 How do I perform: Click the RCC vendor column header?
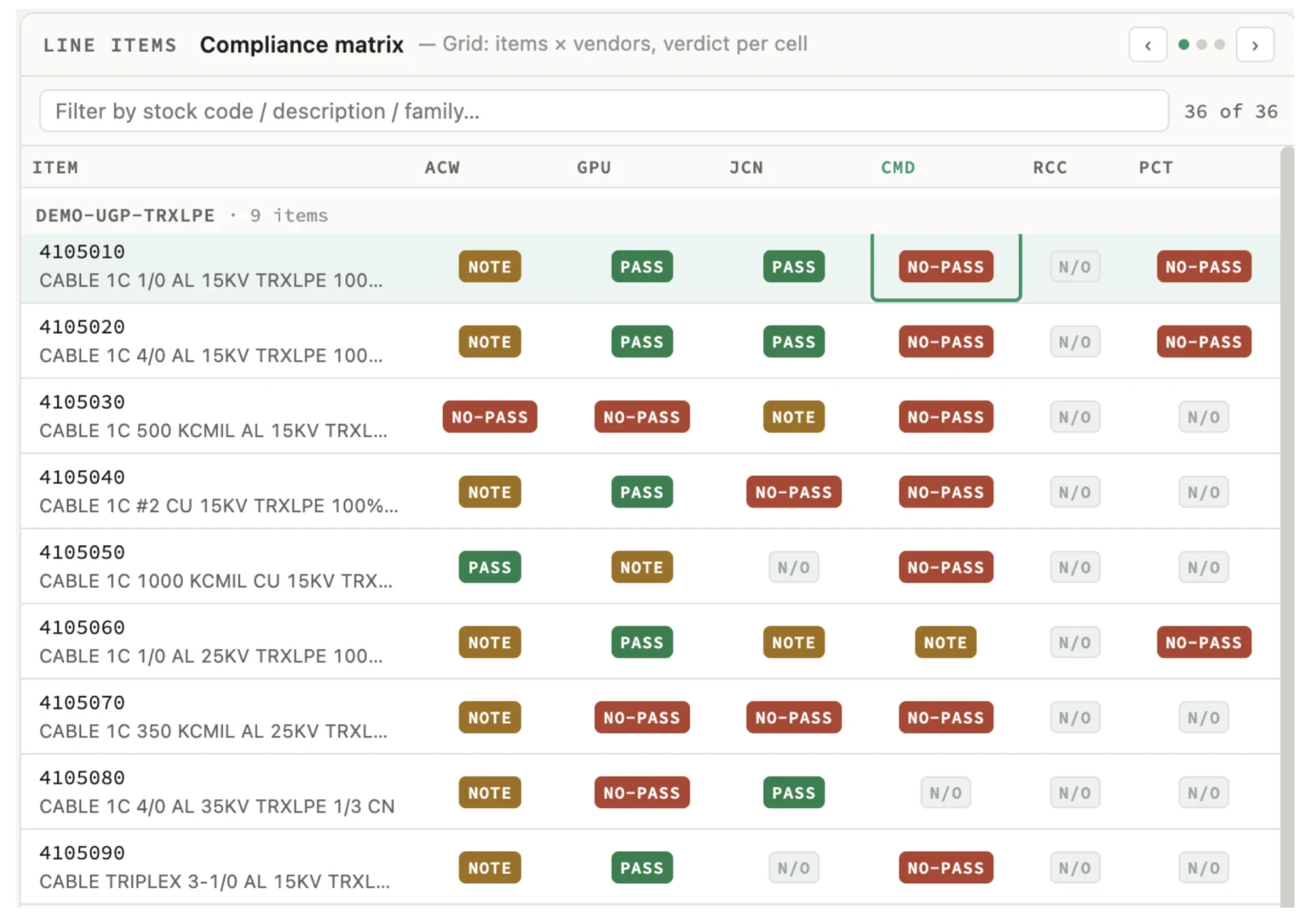[x=1050, y=168]
